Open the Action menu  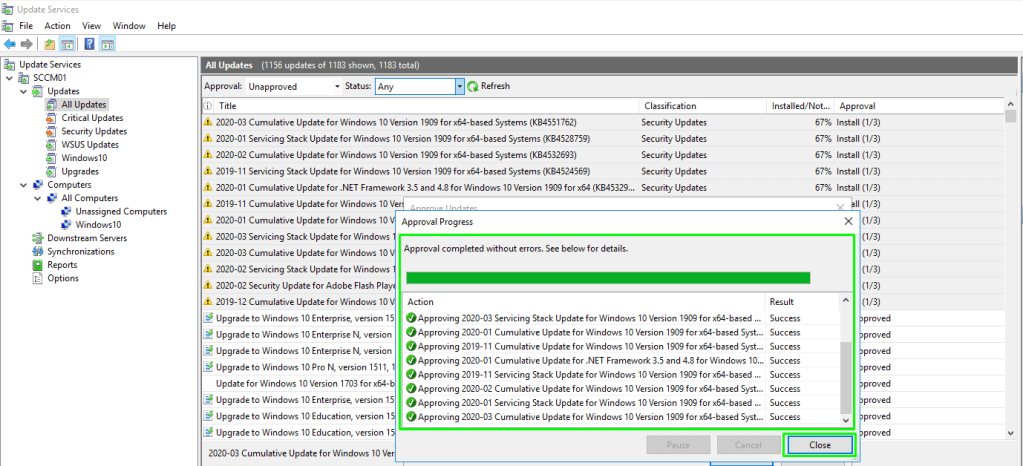click(58, 25)
